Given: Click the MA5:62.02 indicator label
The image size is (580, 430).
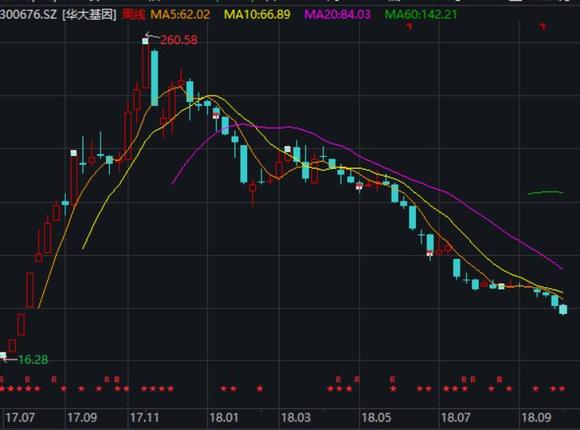Looking at the screenshot, I should [180, 15].
